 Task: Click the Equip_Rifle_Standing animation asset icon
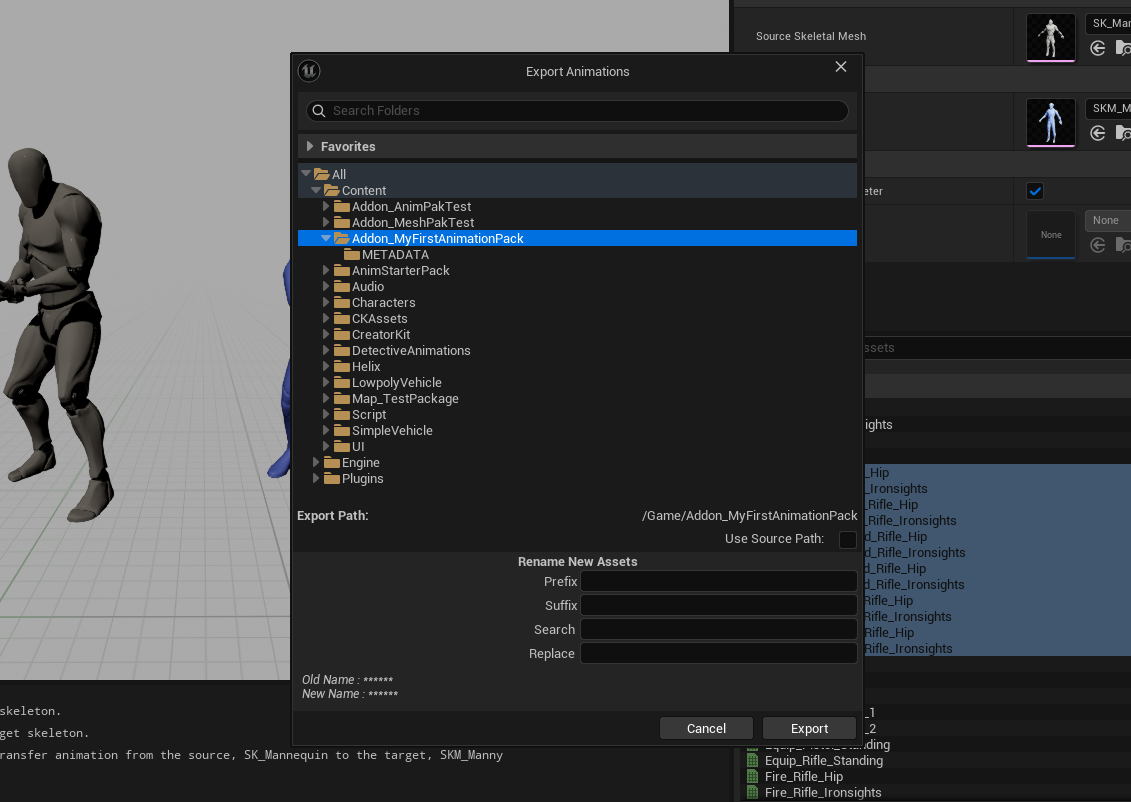pos(754,761)
